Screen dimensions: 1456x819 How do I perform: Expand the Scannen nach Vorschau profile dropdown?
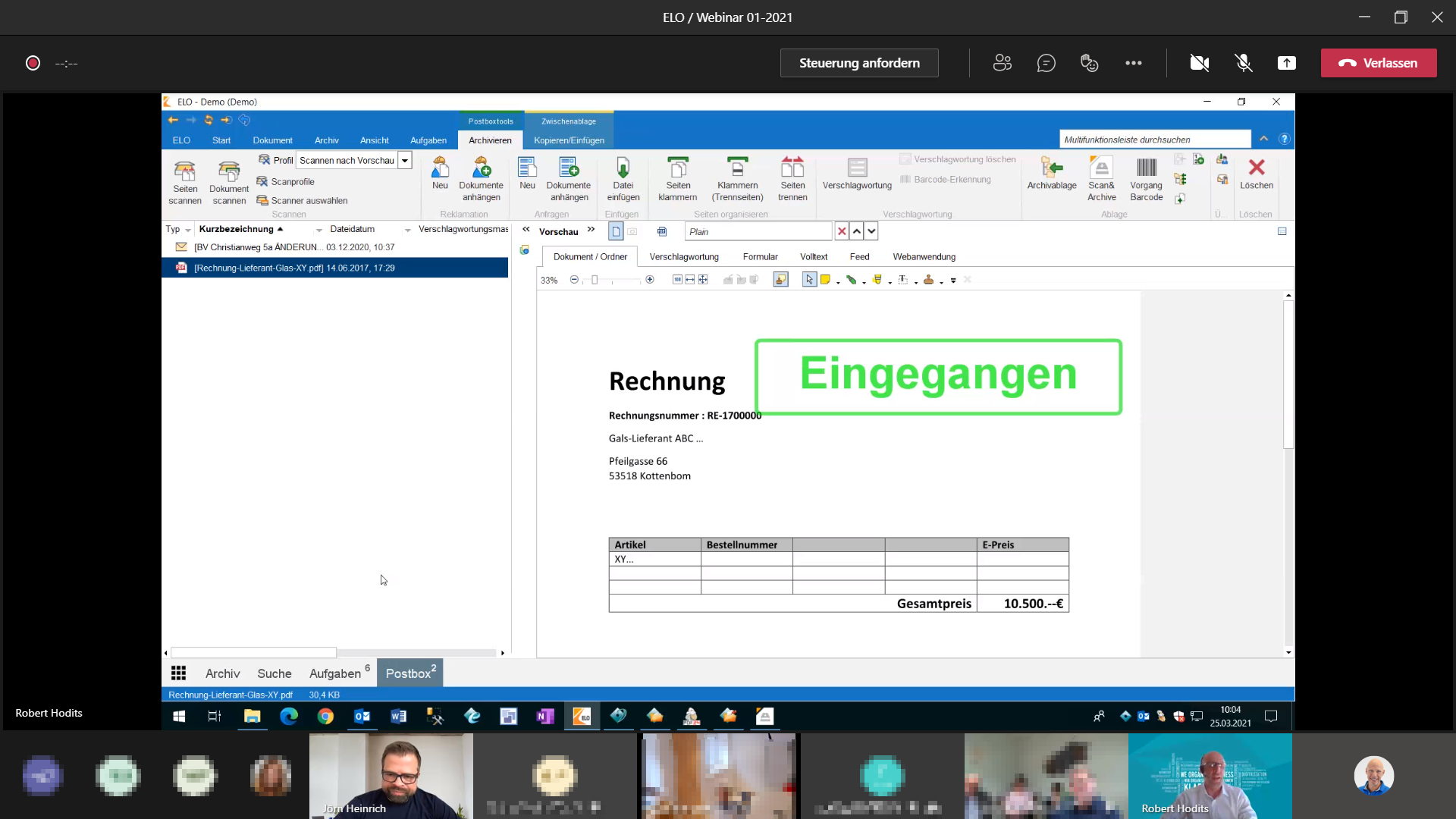[x=405, y=160]
